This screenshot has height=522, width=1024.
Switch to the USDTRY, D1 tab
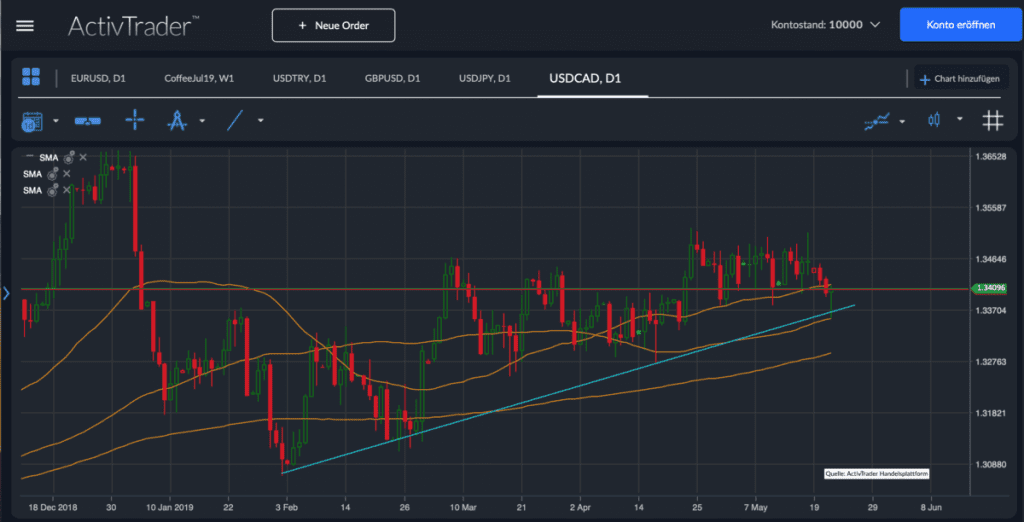pos(300,78)
